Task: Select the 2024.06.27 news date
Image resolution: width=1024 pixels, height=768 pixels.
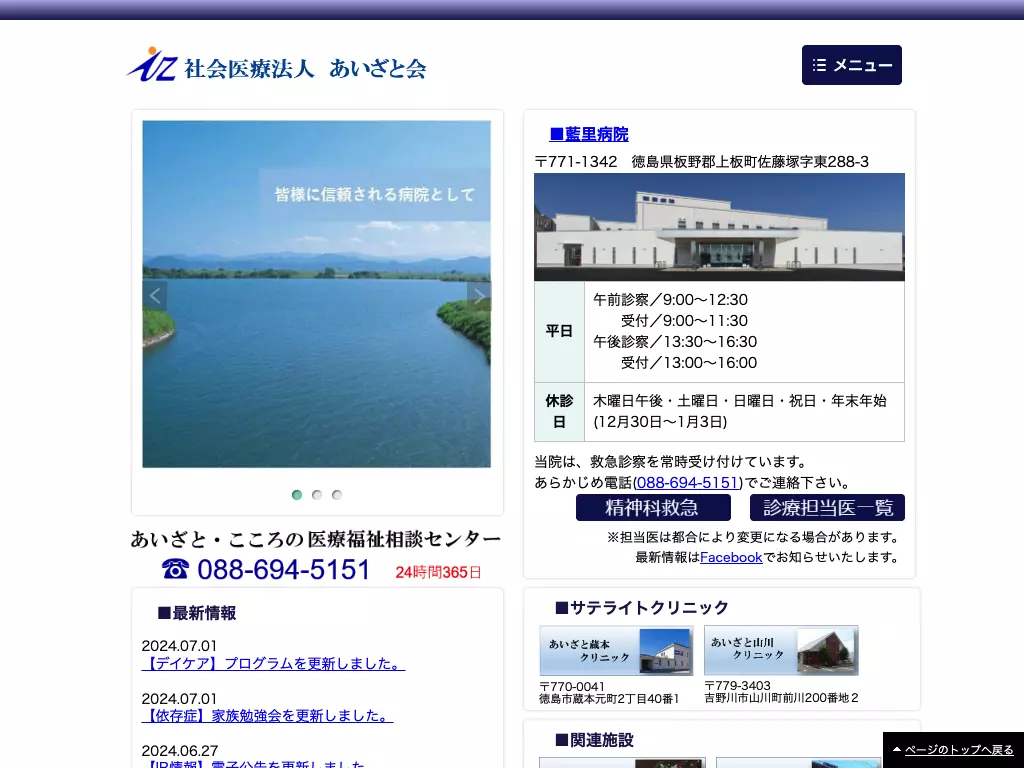Action: pos(180,750)
